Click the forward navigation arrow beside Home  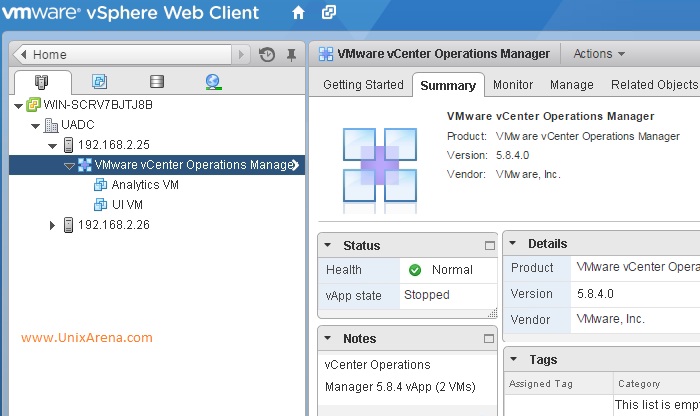pyautogui.click(x=242, y=54)
